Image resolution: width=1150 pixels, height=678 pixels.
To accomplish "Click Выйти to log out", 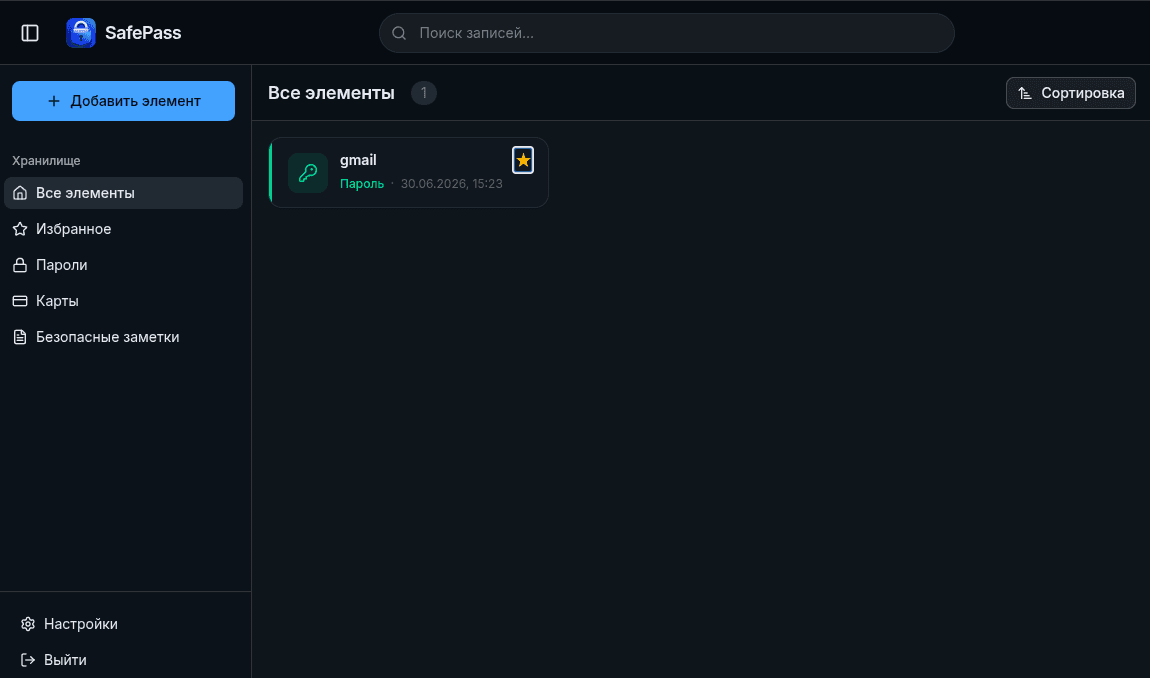I will coord(123,660).
